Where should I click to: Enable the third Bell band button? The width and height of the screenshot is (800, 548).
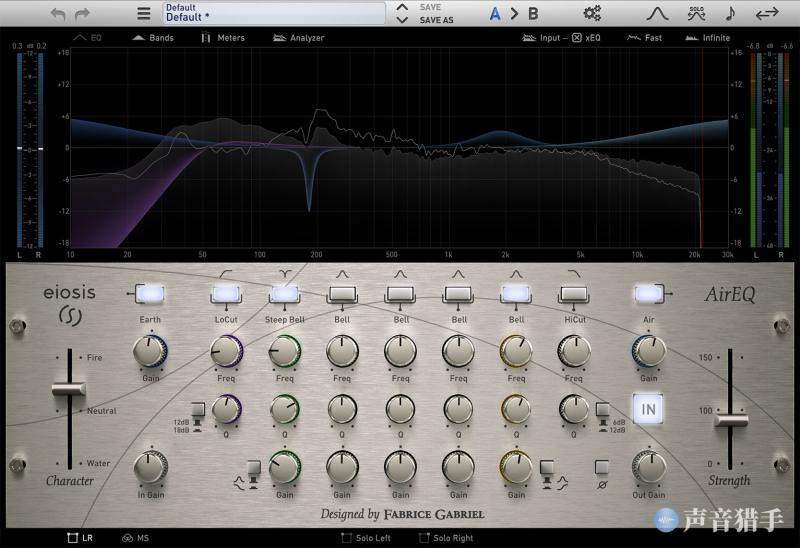(x=458, y=294)
